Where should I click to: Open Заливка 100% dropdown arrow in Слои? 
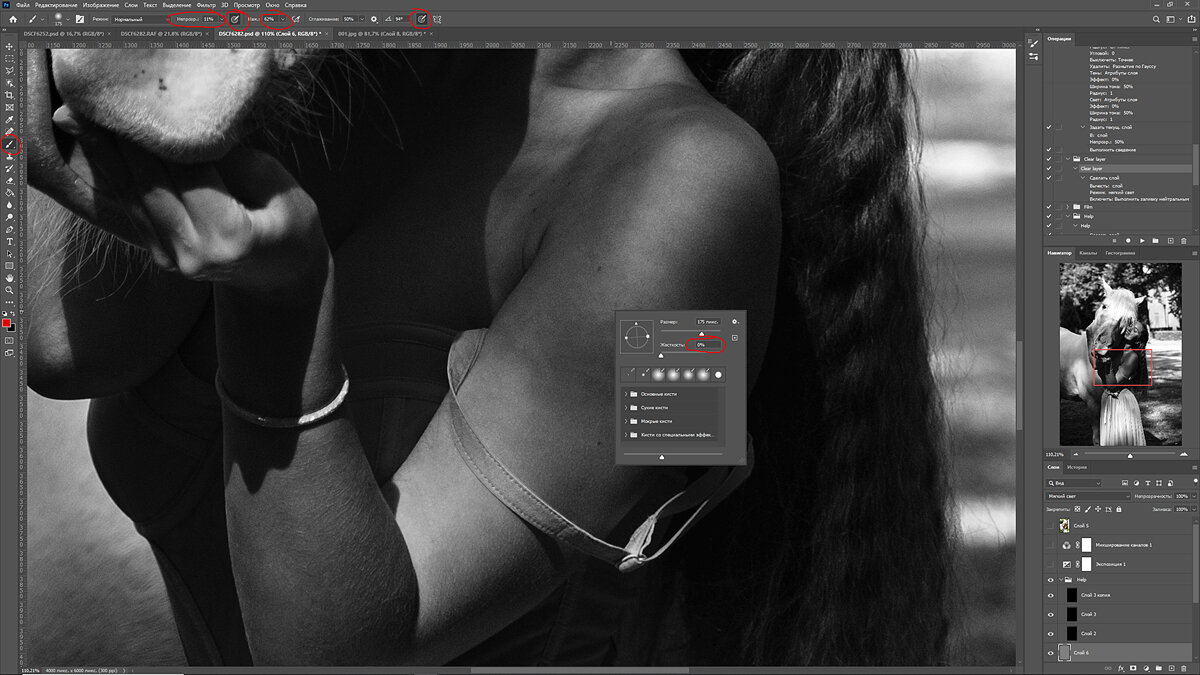point(1193,509)
